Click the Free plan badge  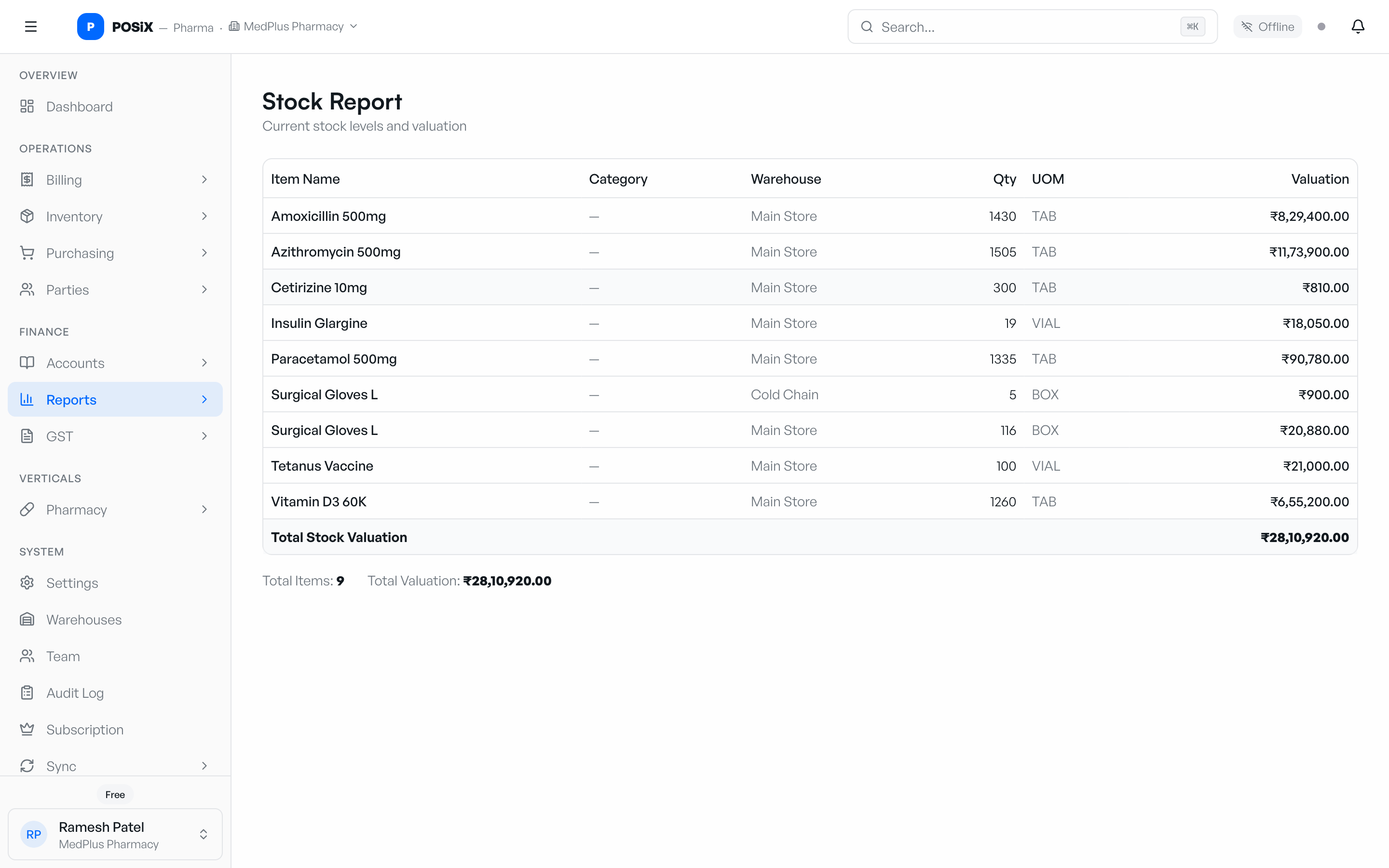point(115,795)
